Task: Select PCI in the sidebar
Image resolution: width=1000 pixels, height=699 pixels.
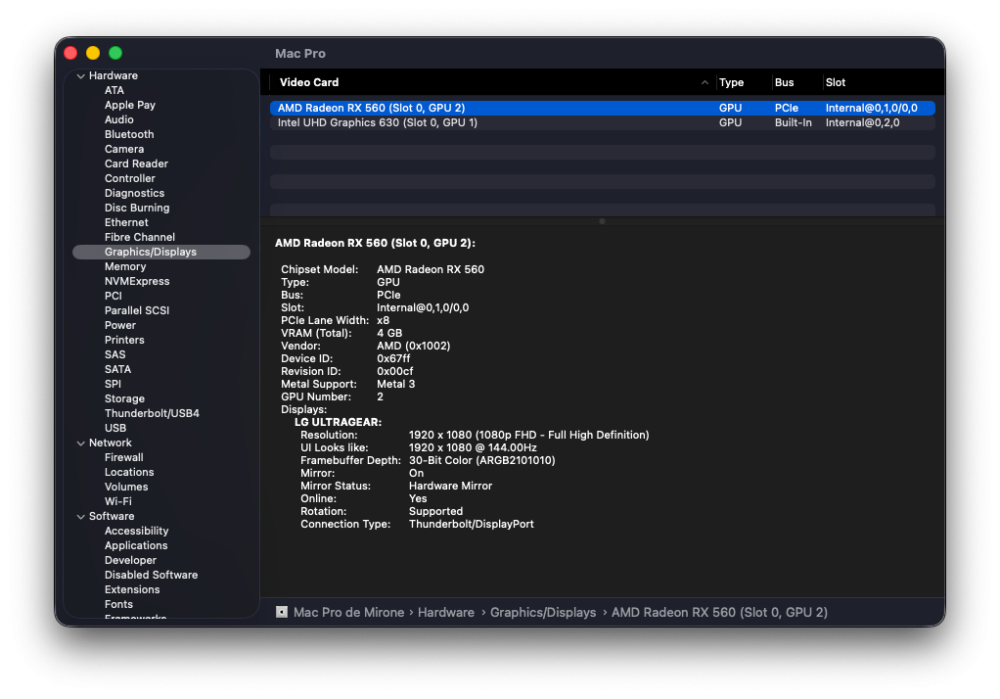Action: click(x=114, y=296)
